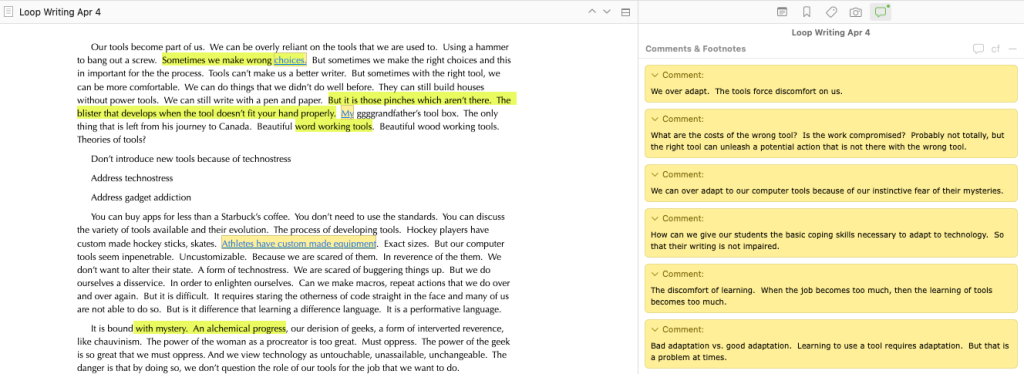Collapse the 'discomfort of learning' comment

(x=655, y=274)
